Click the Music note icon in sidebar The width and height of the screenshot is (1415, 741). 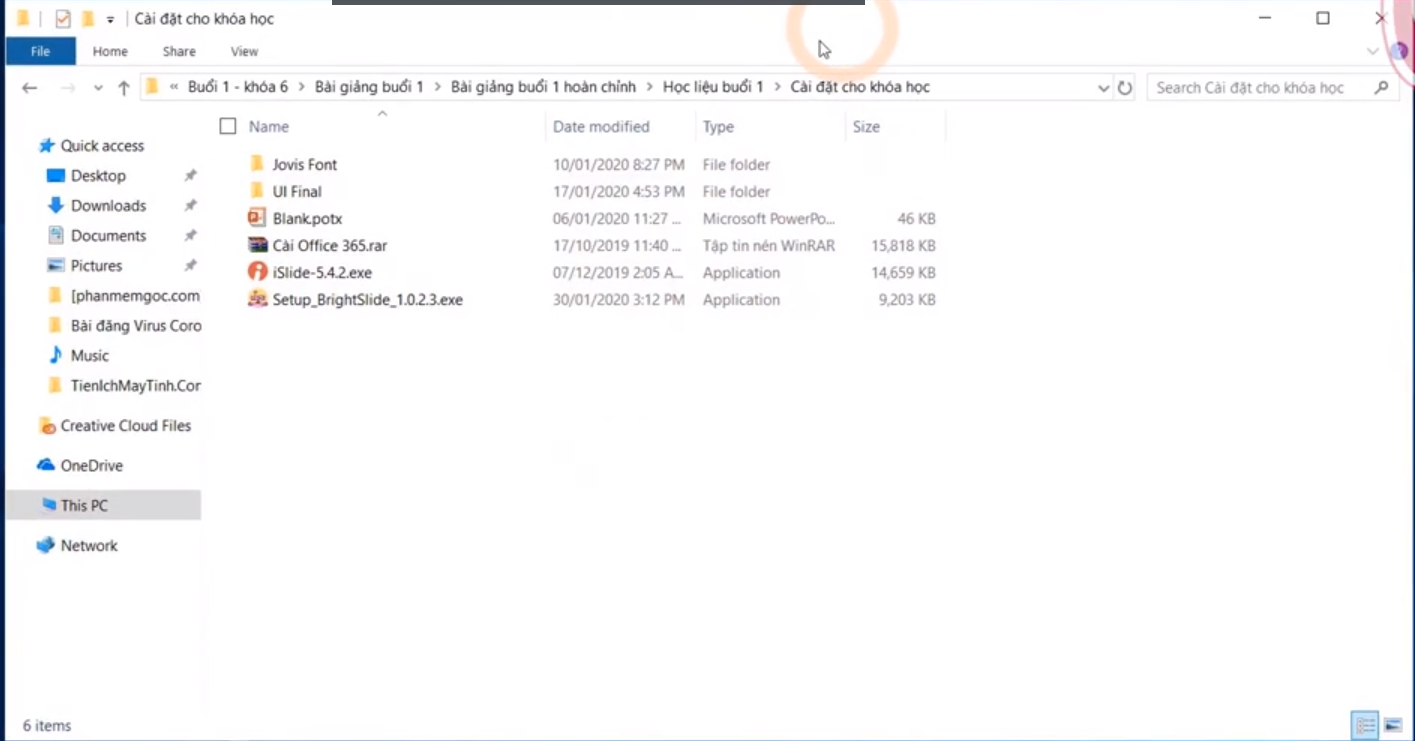[56, 355]
